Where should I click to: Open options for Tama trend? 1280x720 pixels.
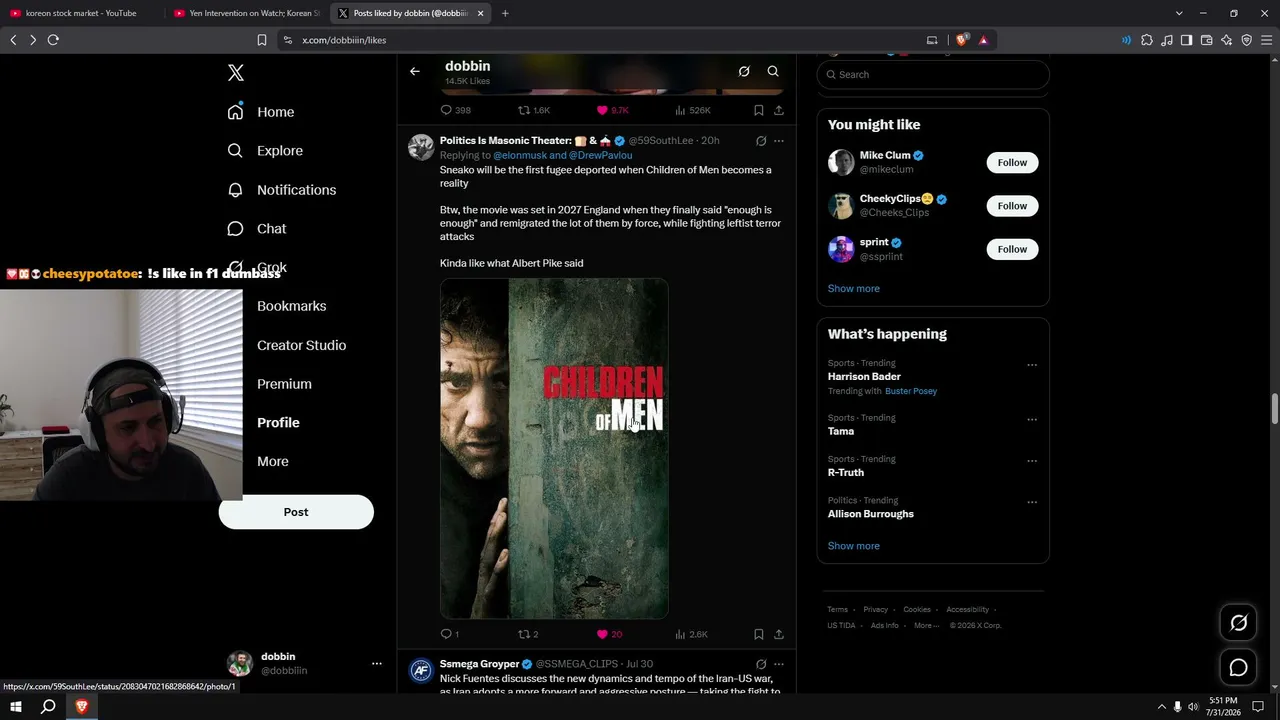pyautogui.click(x=1032, y=420)
